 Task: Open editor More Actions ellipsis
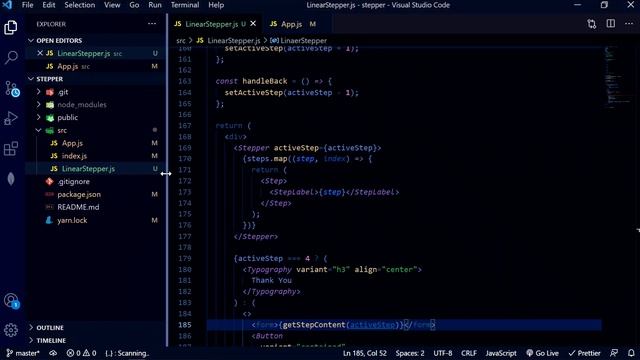pyautogui.click(x=629, y=24)
